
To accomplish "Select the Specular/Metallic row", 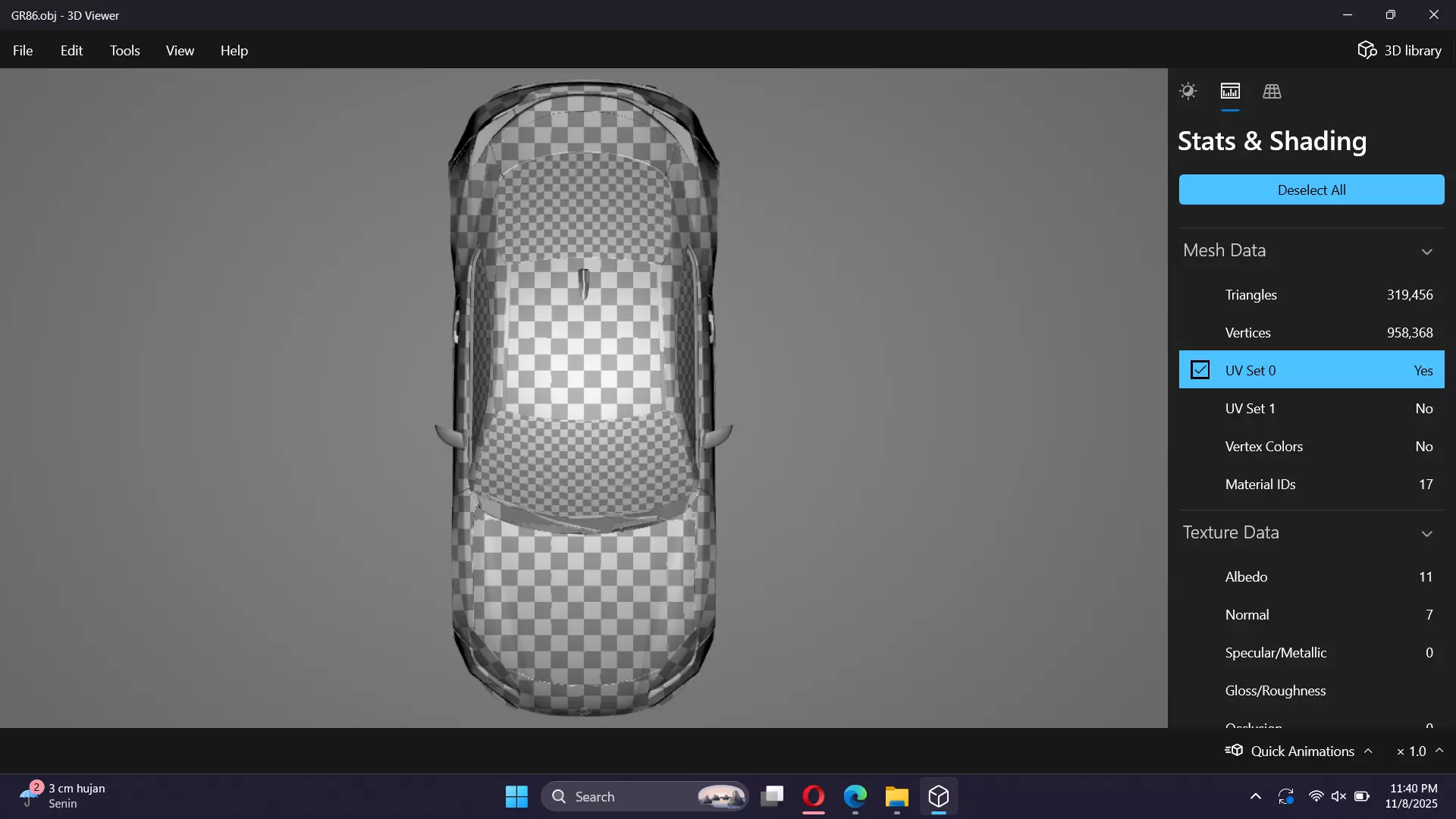I will click(x=1311, y=652).
